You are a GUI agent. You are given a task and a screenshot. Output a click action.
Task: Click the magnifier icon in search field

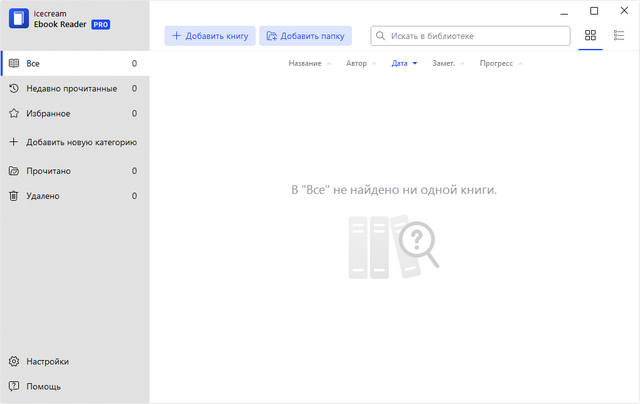point(380,36)
